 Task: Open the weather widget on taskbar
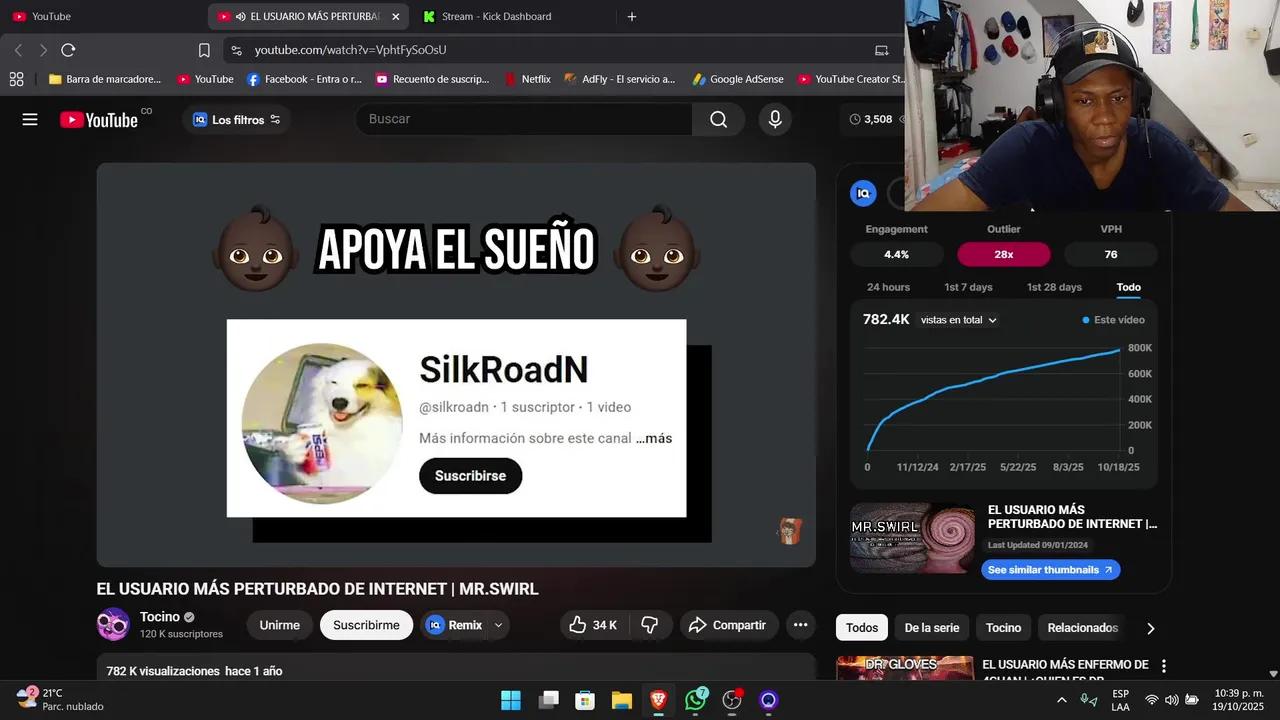60,699
